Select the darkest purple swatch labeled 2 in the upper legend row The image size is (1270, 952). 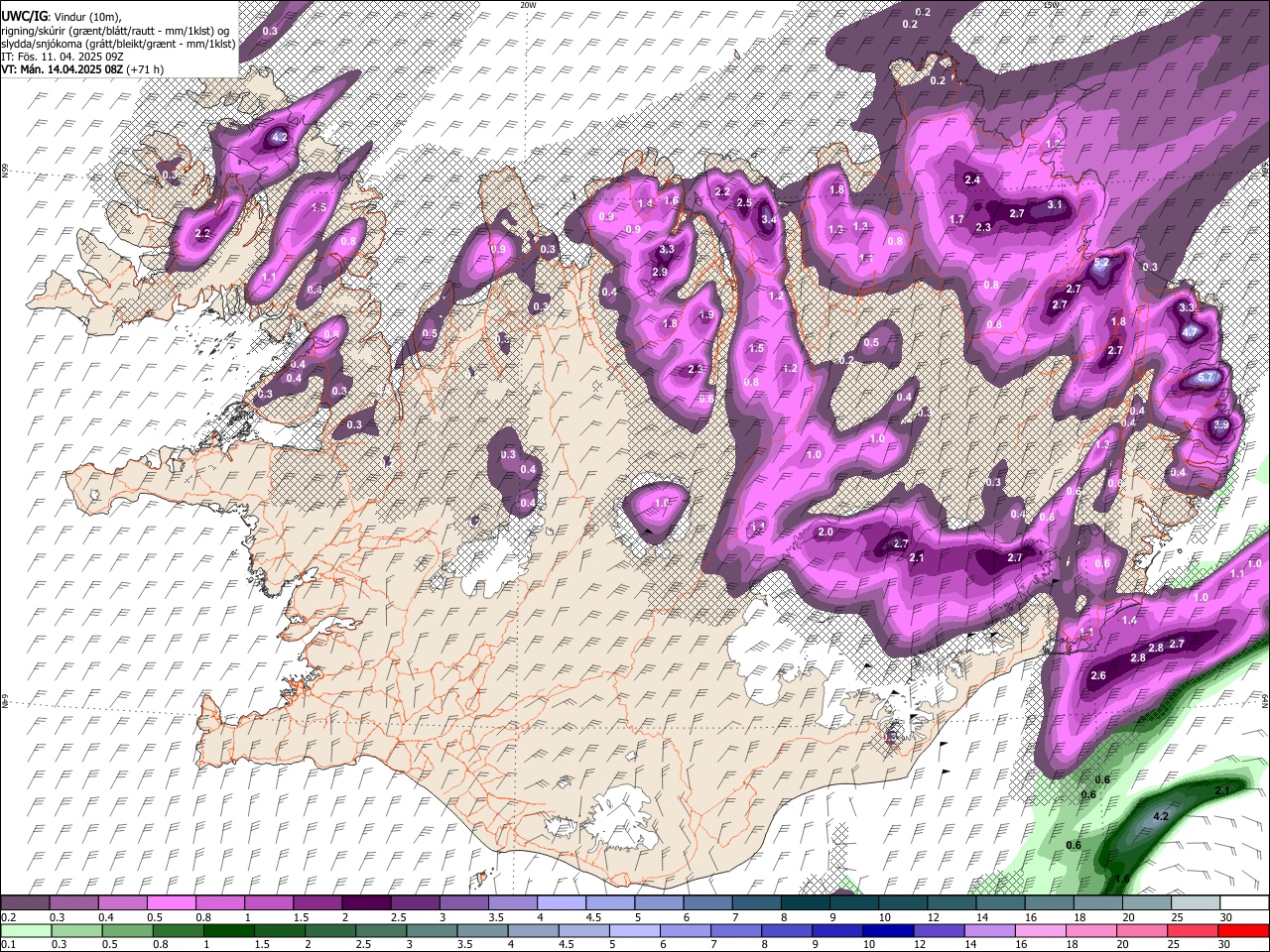click(366, 902)
